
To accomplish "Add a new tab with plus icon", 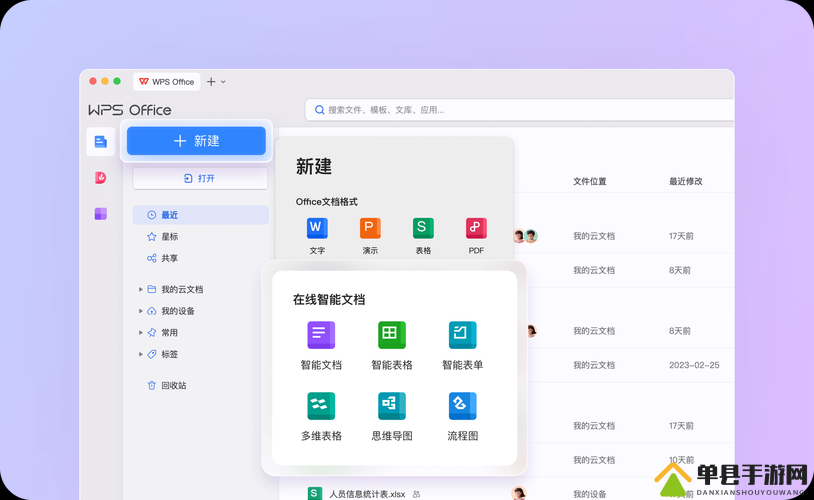I will tap(211, 82).
